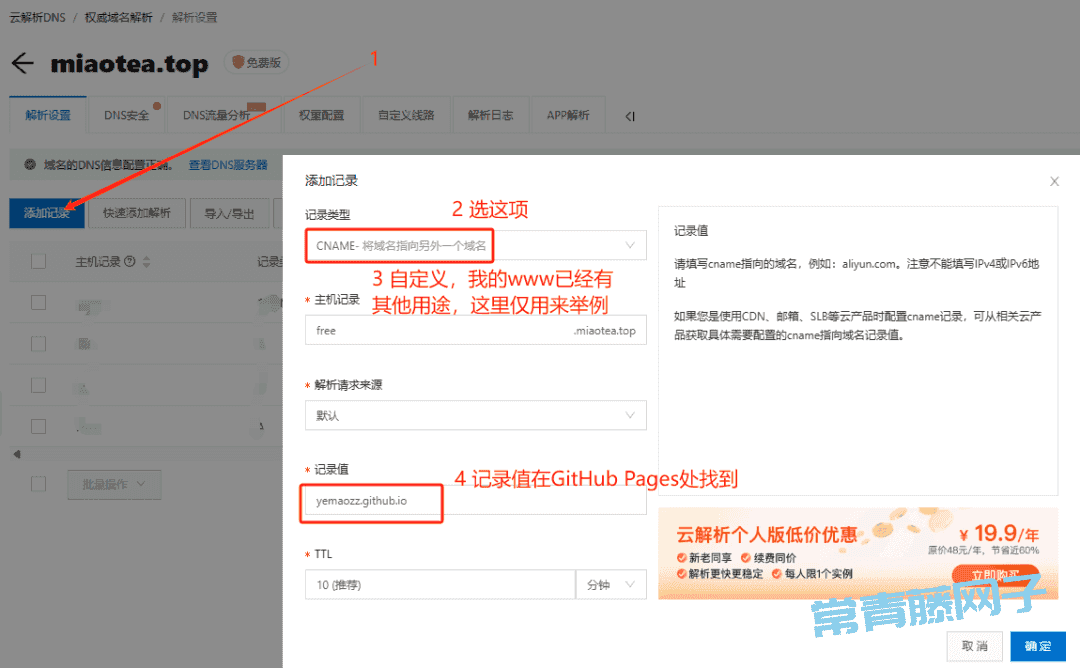Open the 查看DNS服务器 link

coord(228,165)
